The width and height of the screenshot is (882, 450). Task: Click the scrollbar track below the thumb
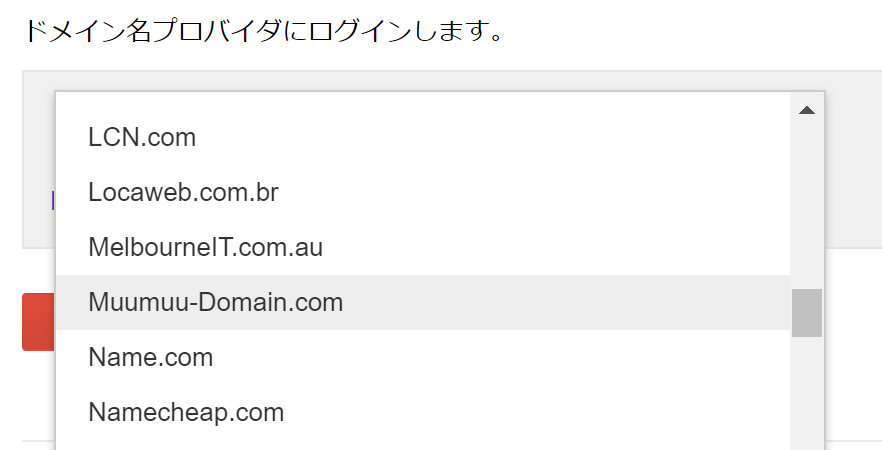tap(807, 390)
